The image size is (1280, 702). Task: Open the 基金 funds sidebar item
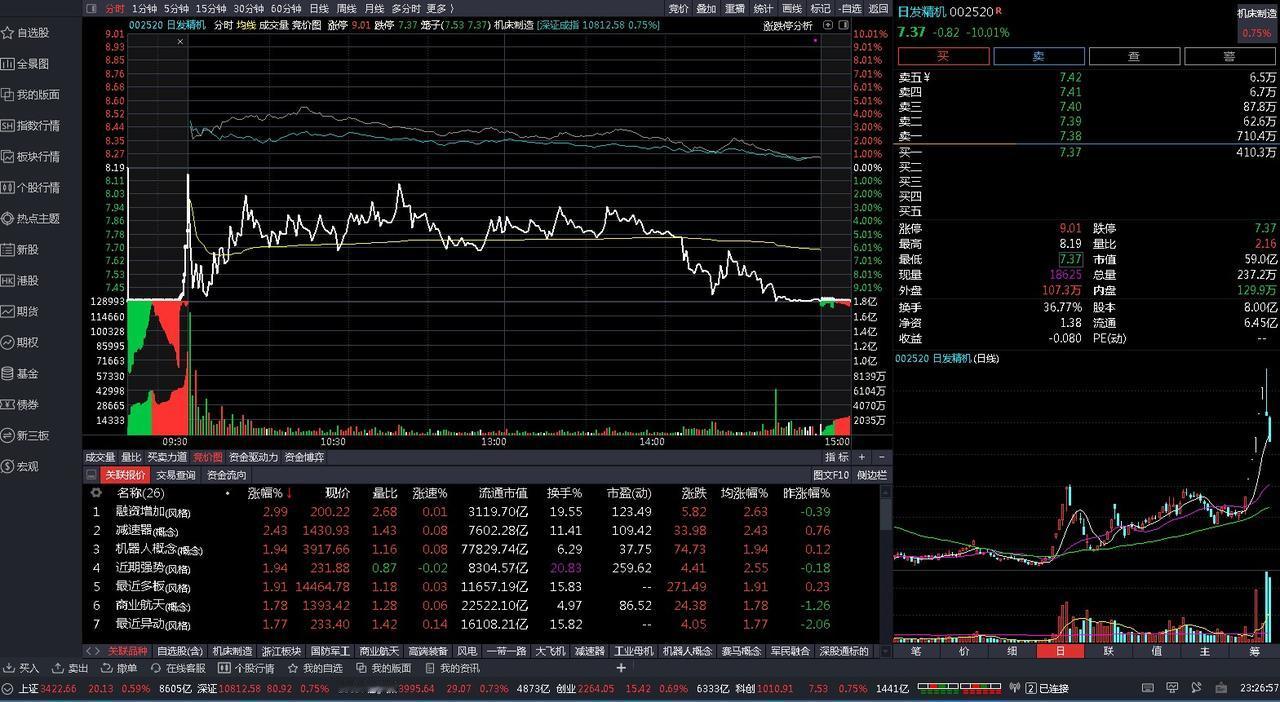(x=20, y=374)
